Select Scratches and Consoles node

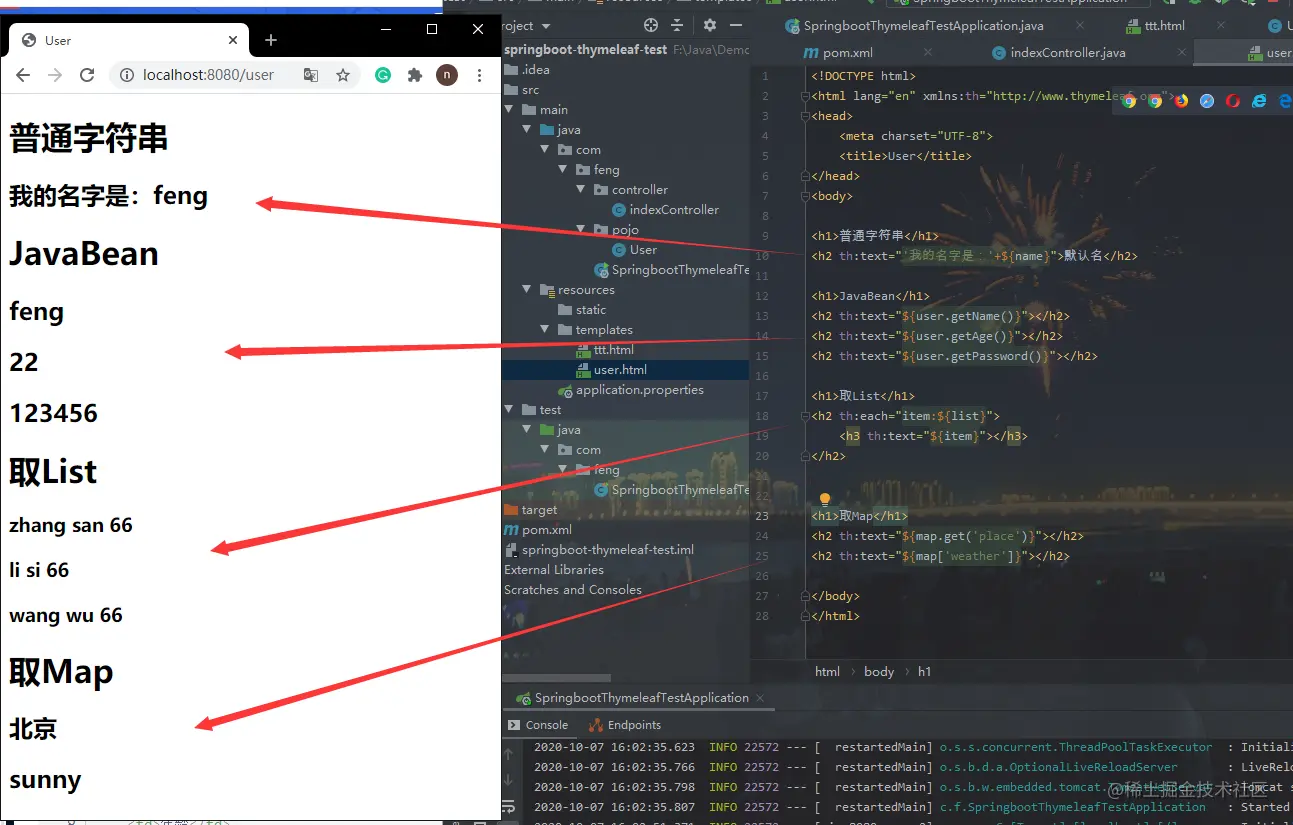point(573,590)
